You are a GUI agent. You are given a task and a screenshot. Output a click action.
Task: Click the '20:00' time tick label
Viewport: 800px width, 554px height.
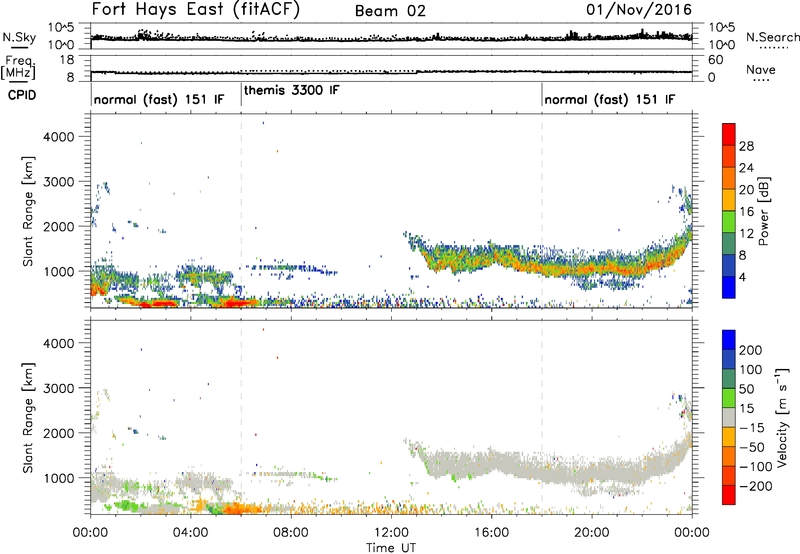pyautogui.click(x=592, y=533)
